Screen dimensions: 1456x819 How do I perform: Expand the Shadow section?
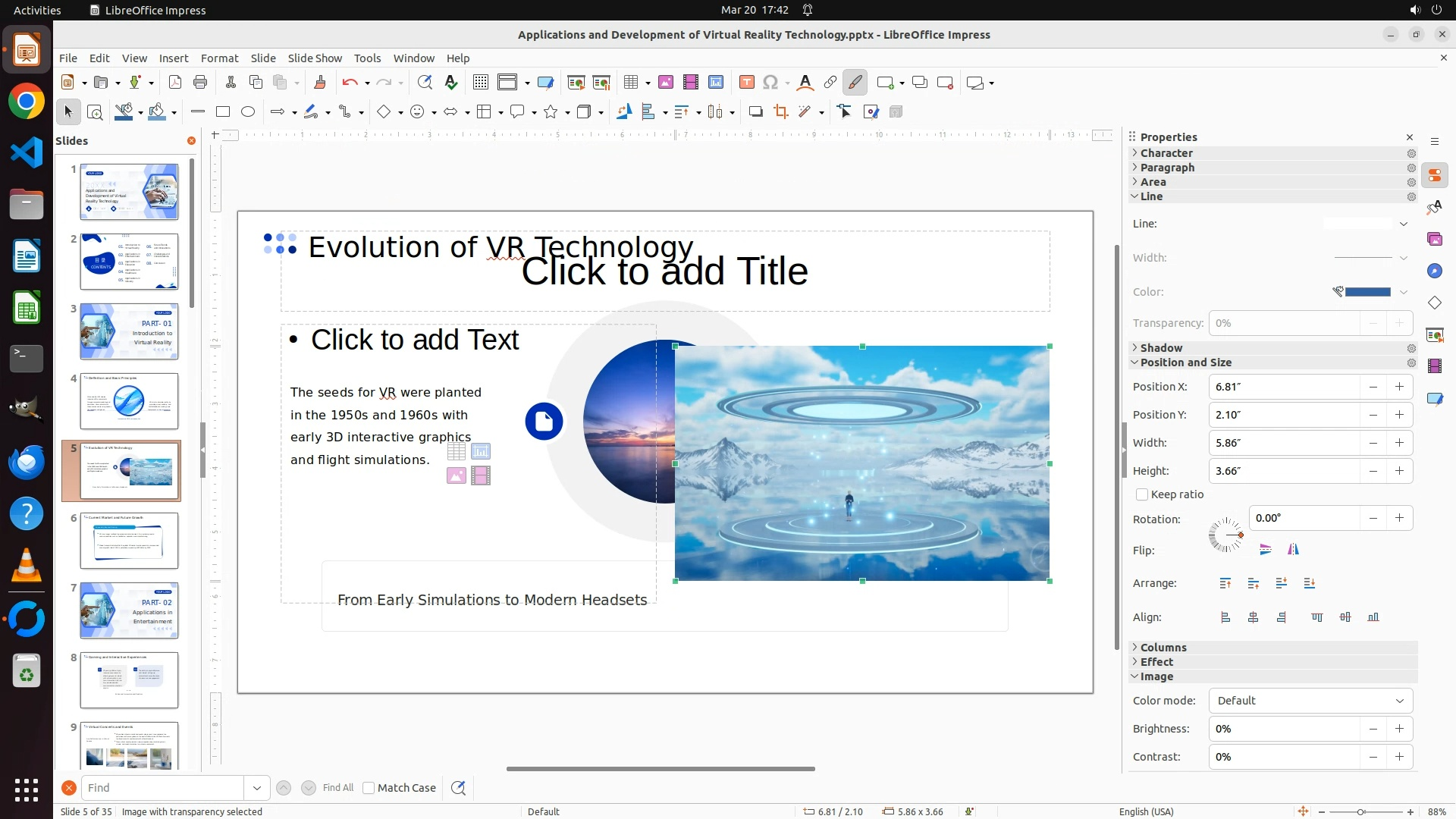pos(1161,348)
